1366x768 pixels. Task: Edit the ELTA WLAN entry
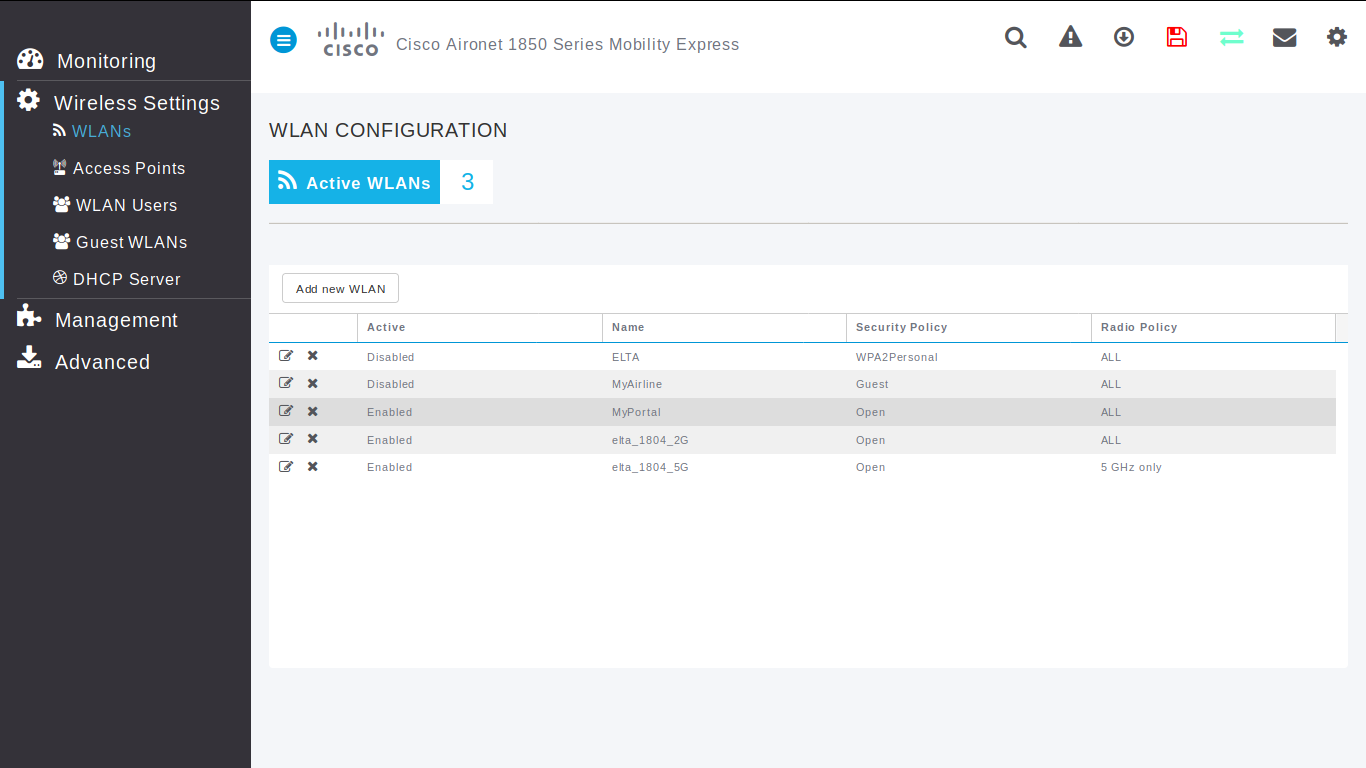[286, 356]
